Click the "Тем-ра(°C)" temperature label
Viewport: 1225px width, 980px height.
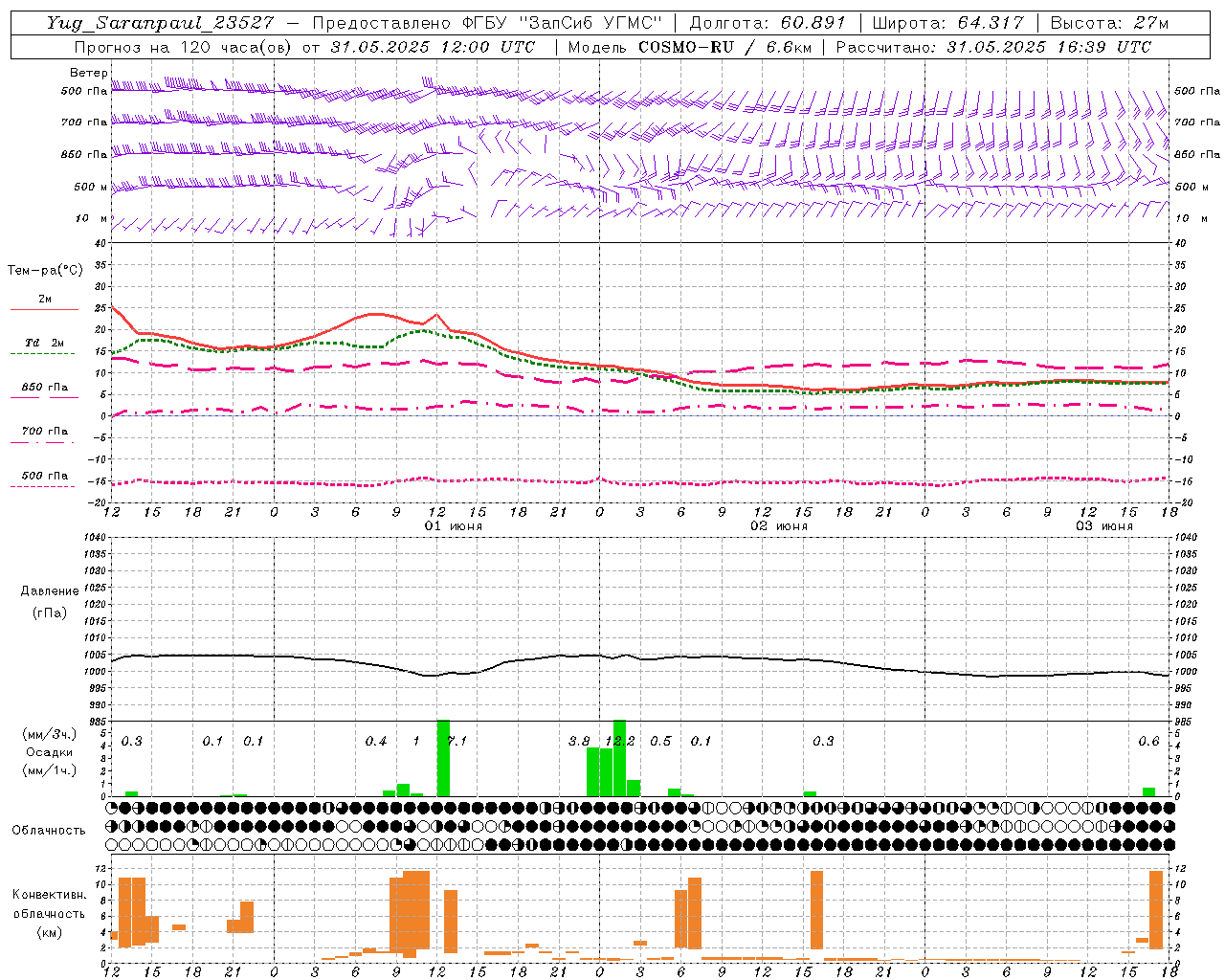pos(45,271)
